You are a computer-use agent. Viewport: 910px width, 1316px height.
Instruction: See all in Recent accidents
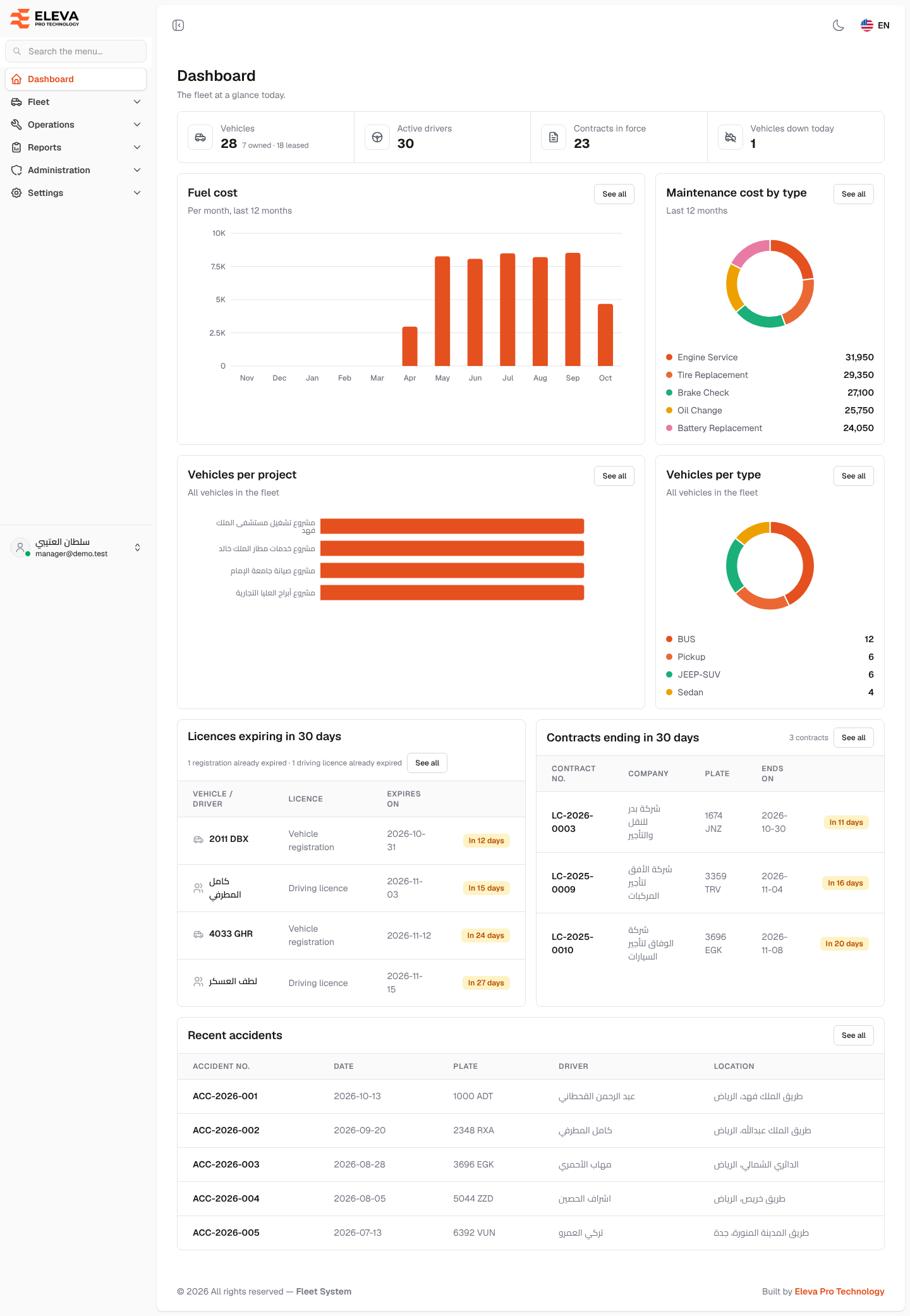click(x=854, y=1035)
